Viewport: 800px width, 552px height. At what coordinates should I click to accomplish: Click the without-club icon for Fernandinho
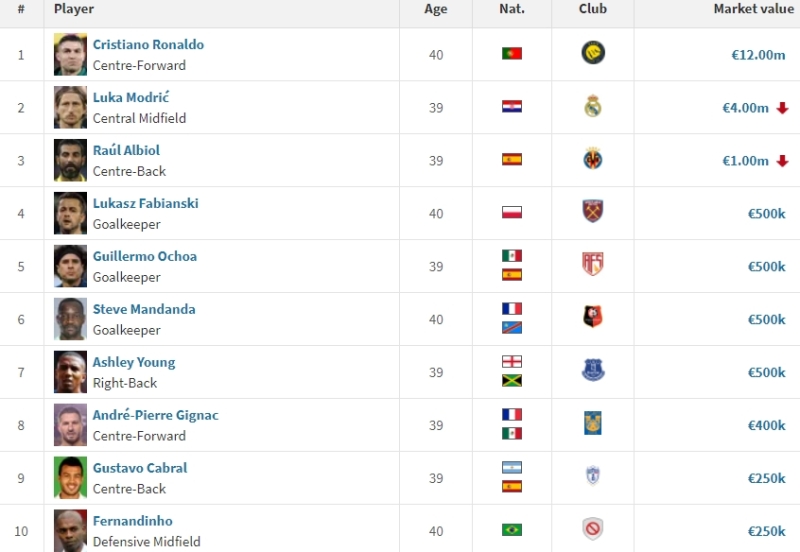point(593,529)
